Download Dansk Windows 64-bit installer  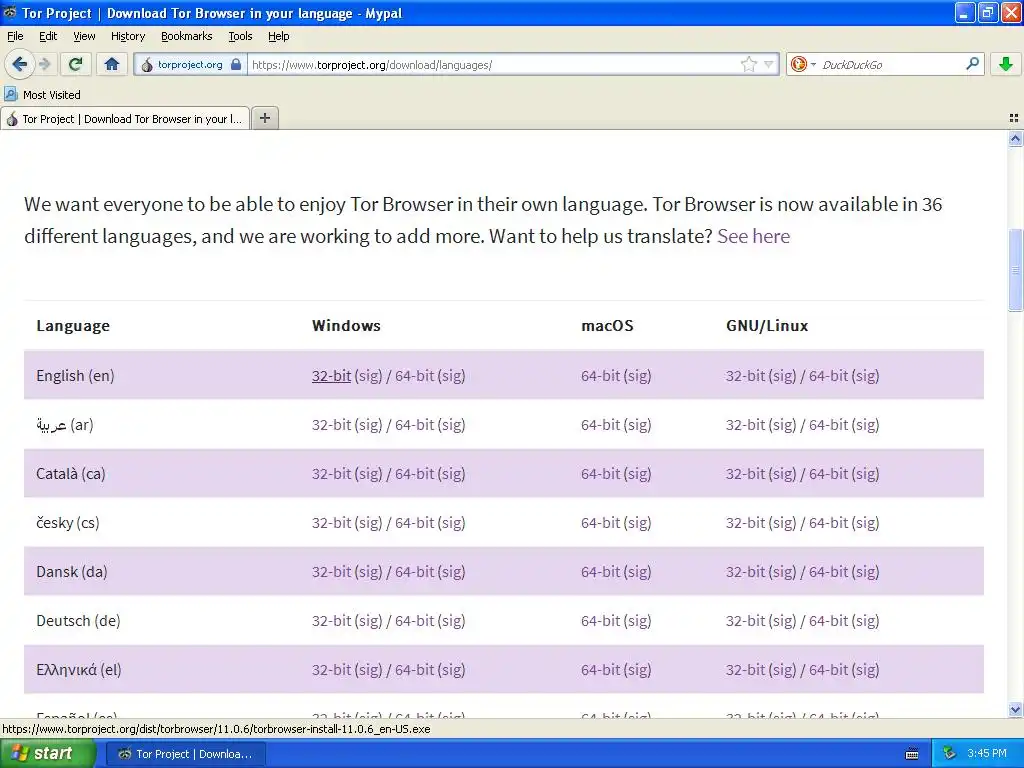click(x=415, y=571)
